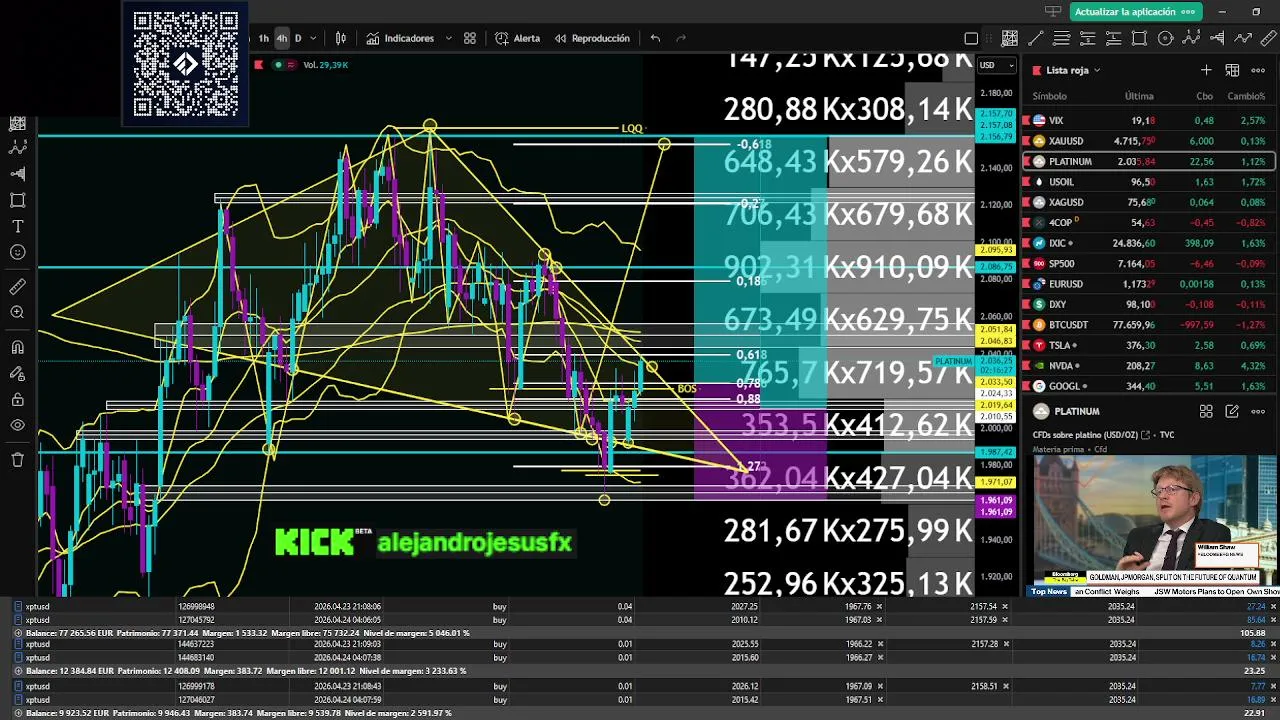This screenshot has width=1280, height=720.
Task: Open PLATINUM details three-dot menu
Action: (x=1258, y=411)
